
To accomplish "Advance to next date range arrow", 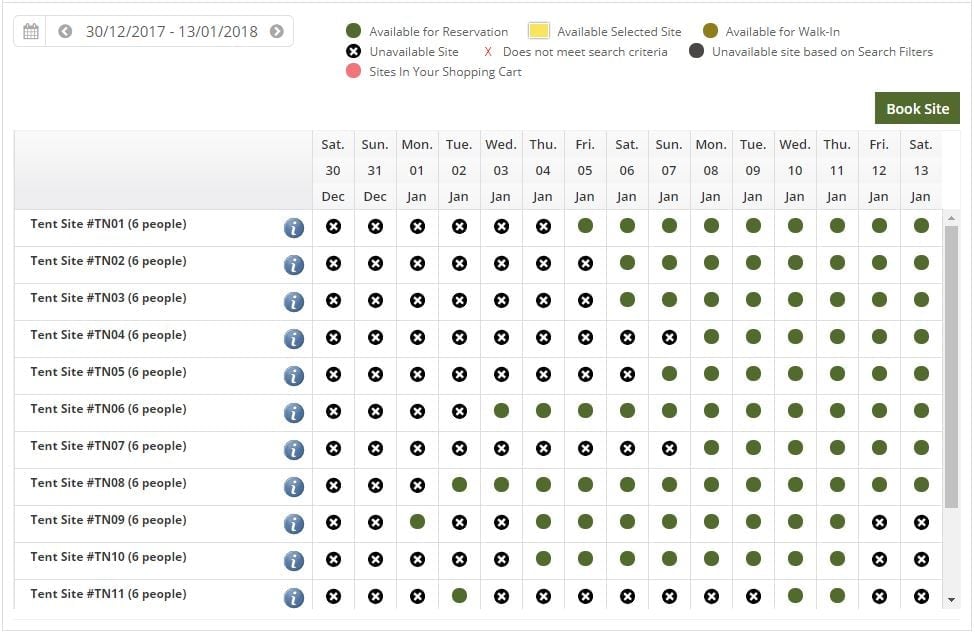I will [277, 31].
